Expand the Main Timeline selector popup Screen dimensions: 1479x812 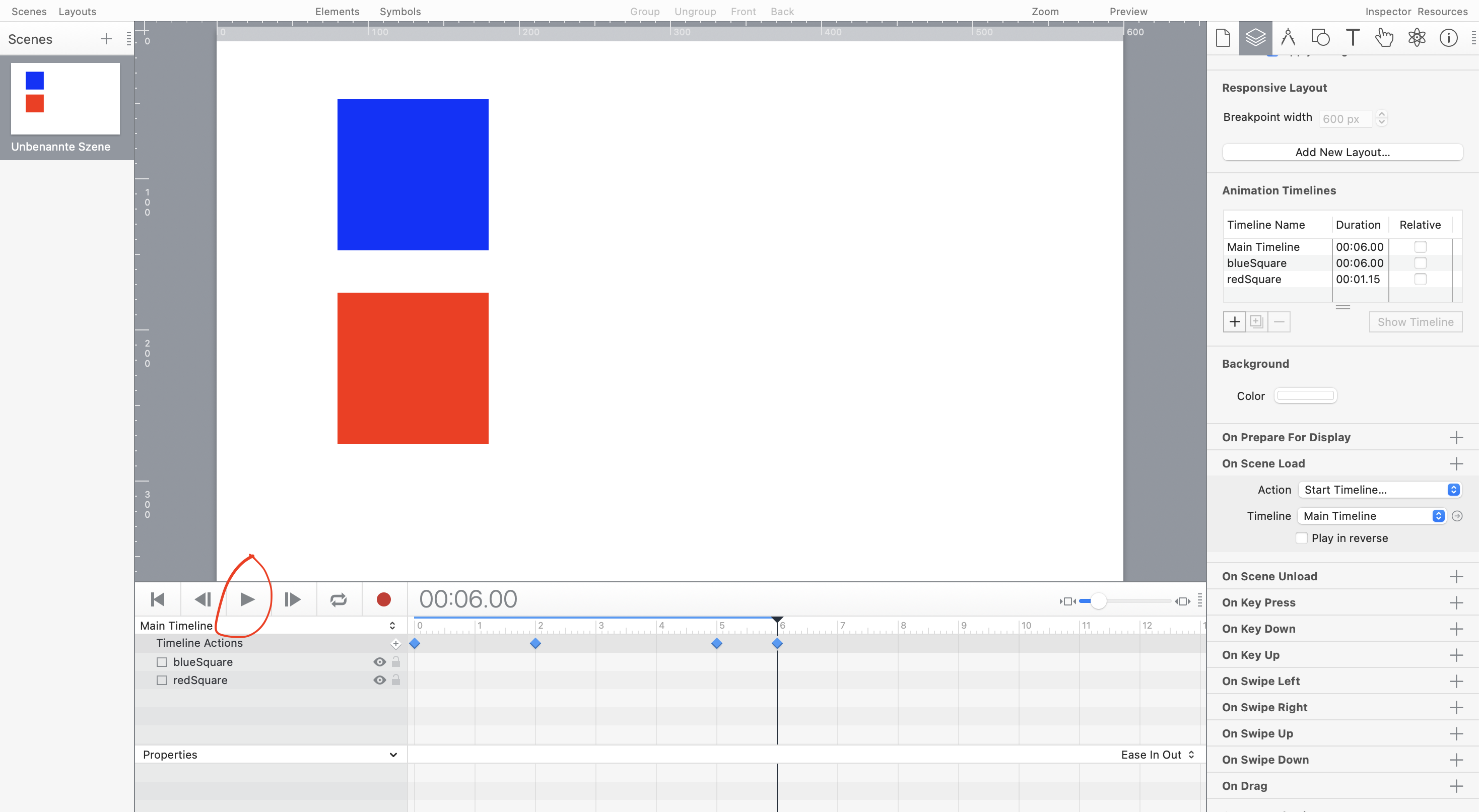coord(392,625)
